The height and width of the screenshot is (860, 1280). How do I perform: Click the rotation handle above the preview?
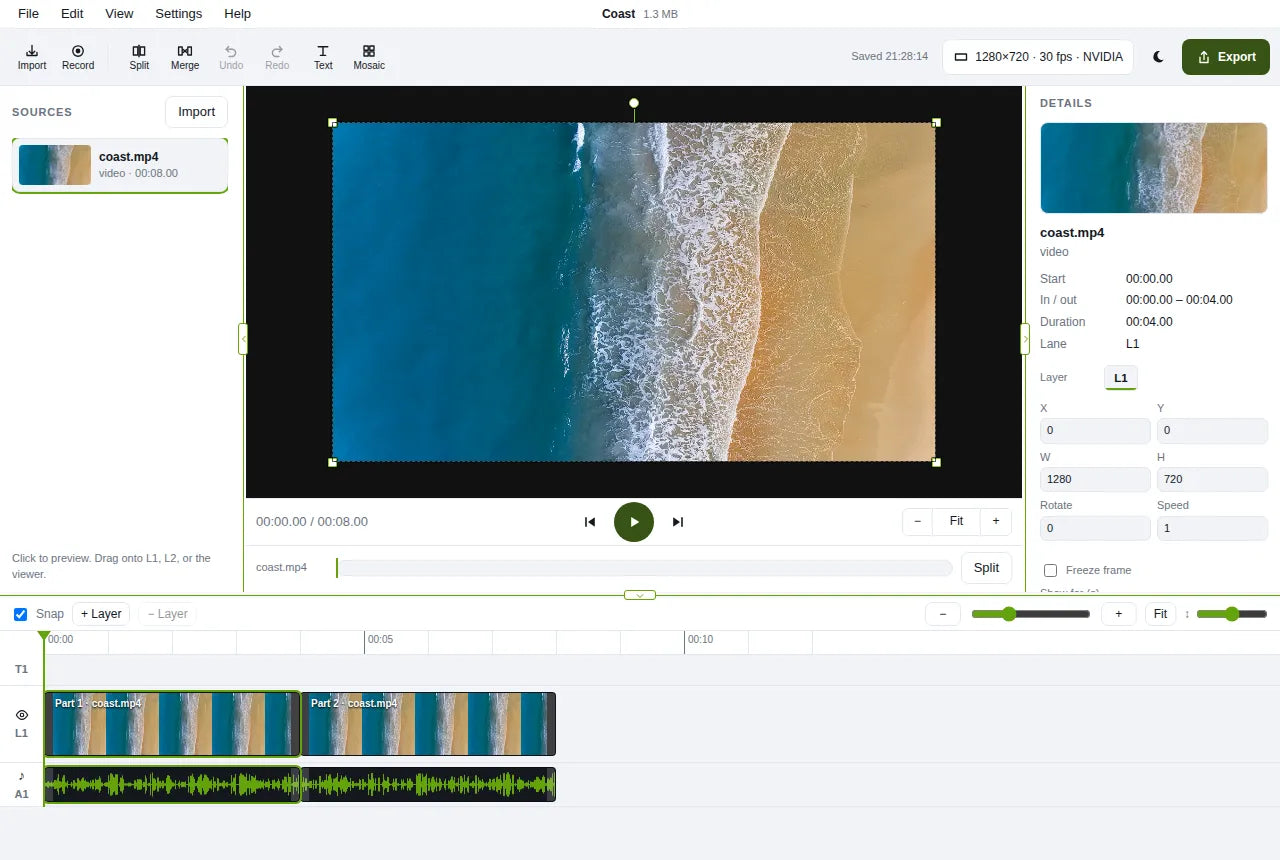[x=634, y=103]
